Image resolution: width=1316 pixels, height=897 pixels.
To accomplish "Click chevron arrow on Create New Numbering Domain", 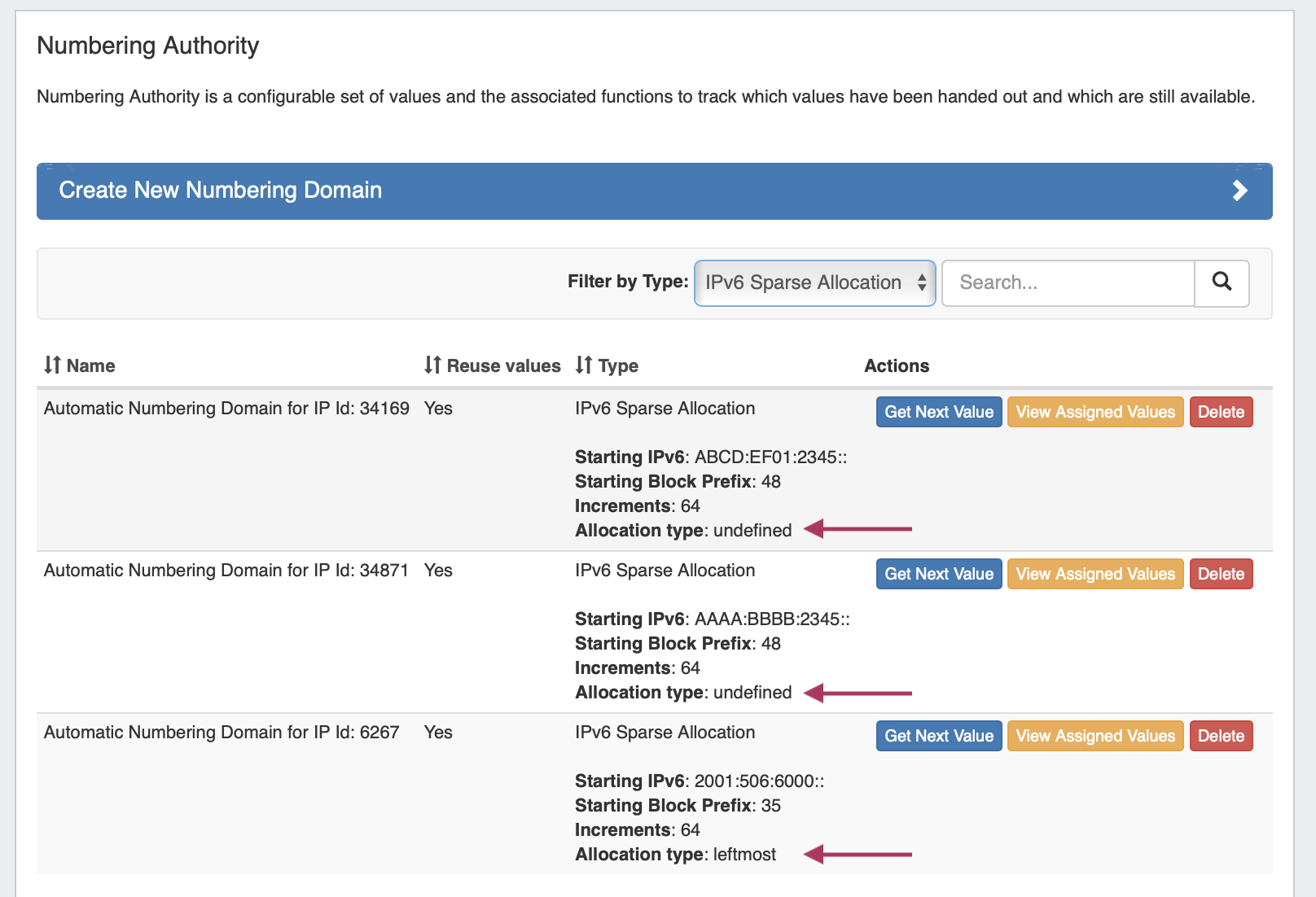I will tap(1239, 190).
